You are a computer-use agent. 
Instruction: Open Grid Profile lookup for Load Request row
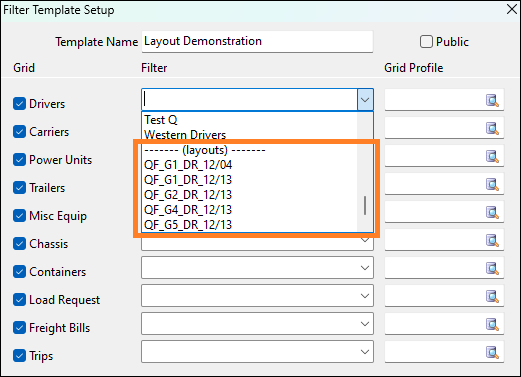tap(492, 296)
